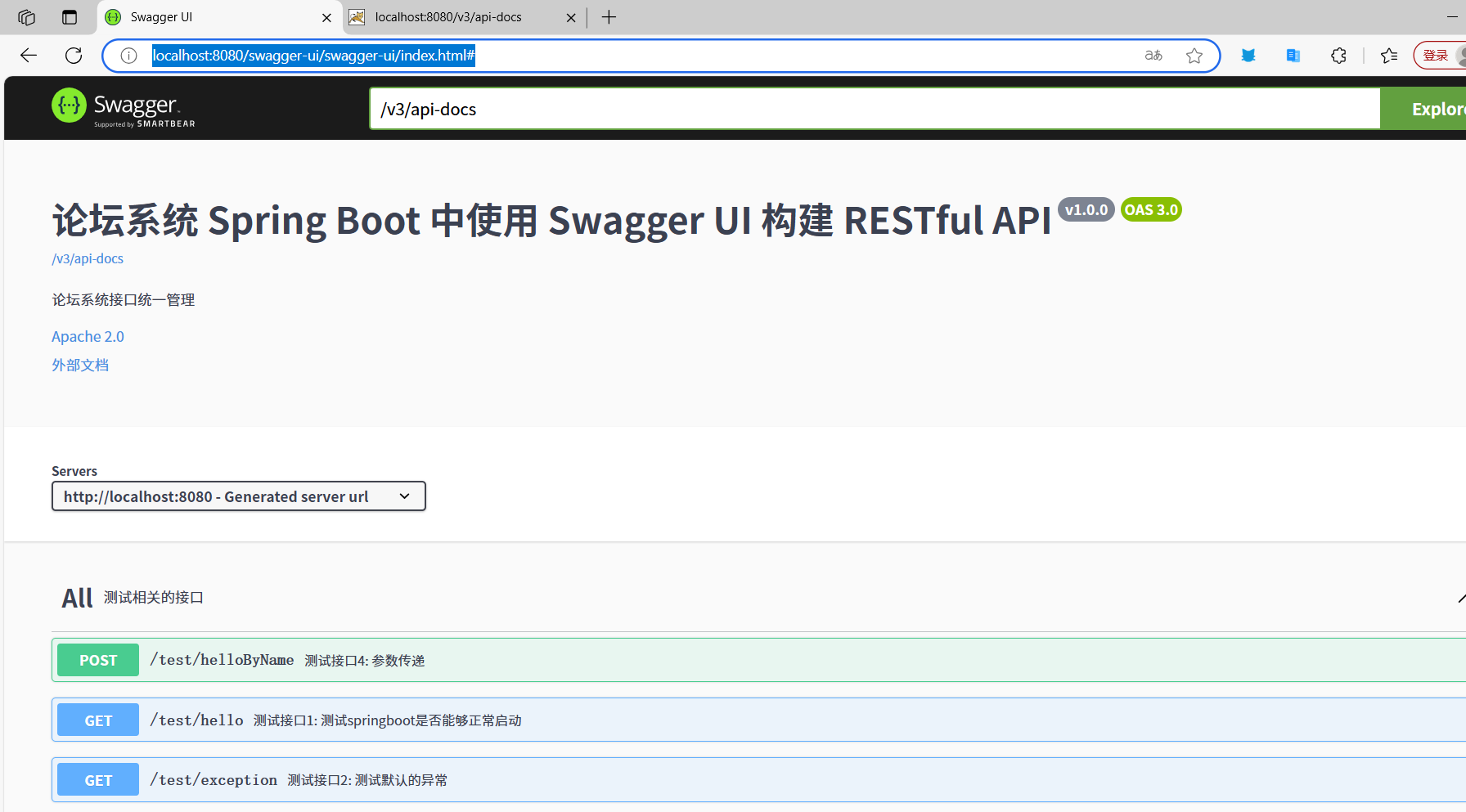
Task: Click the blue translator extension icon
Action: (x=1293, y=56)
